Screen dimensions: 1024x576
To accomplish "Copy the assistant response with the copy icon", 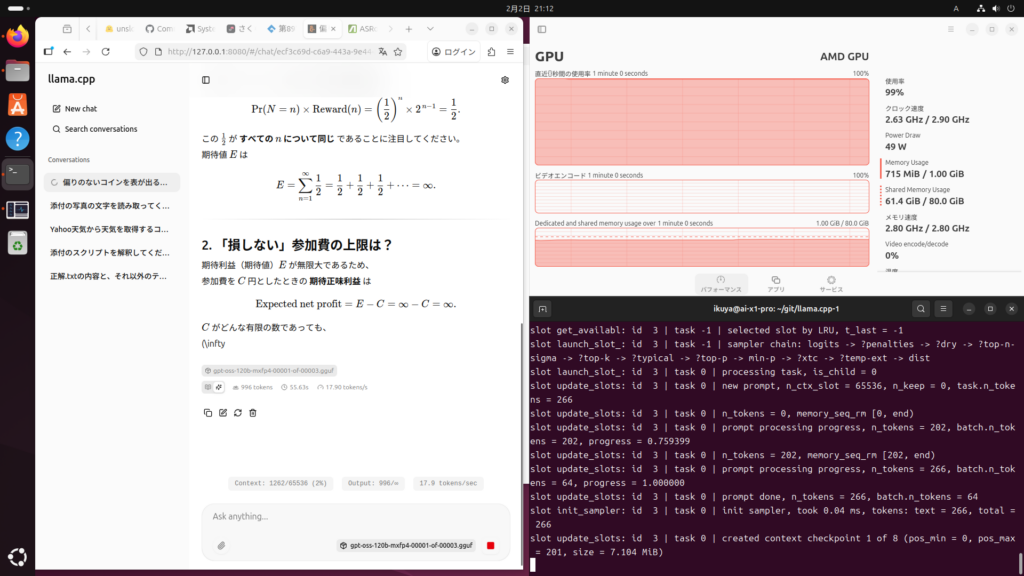I will tap(207, 412).
